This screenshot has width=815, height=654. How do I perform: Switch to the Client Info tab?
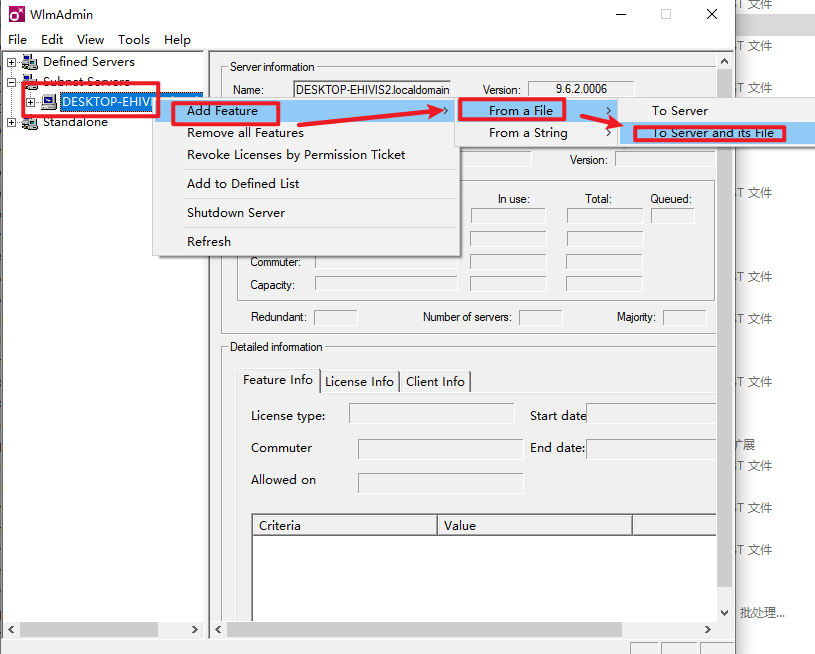(435, 381)
